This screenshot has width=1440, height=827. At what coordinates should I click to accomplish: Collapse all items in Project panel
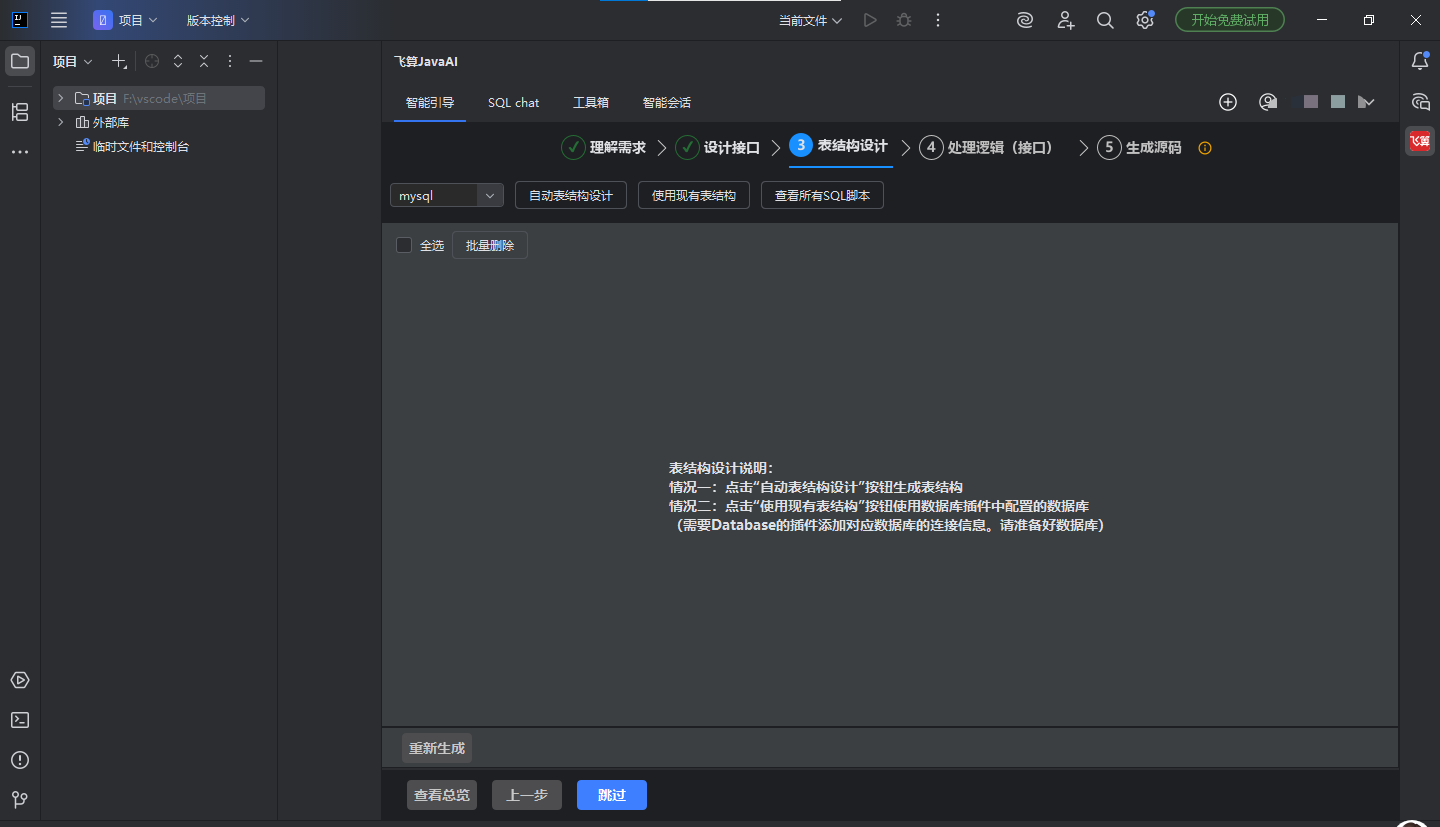[x=204, y=61]
